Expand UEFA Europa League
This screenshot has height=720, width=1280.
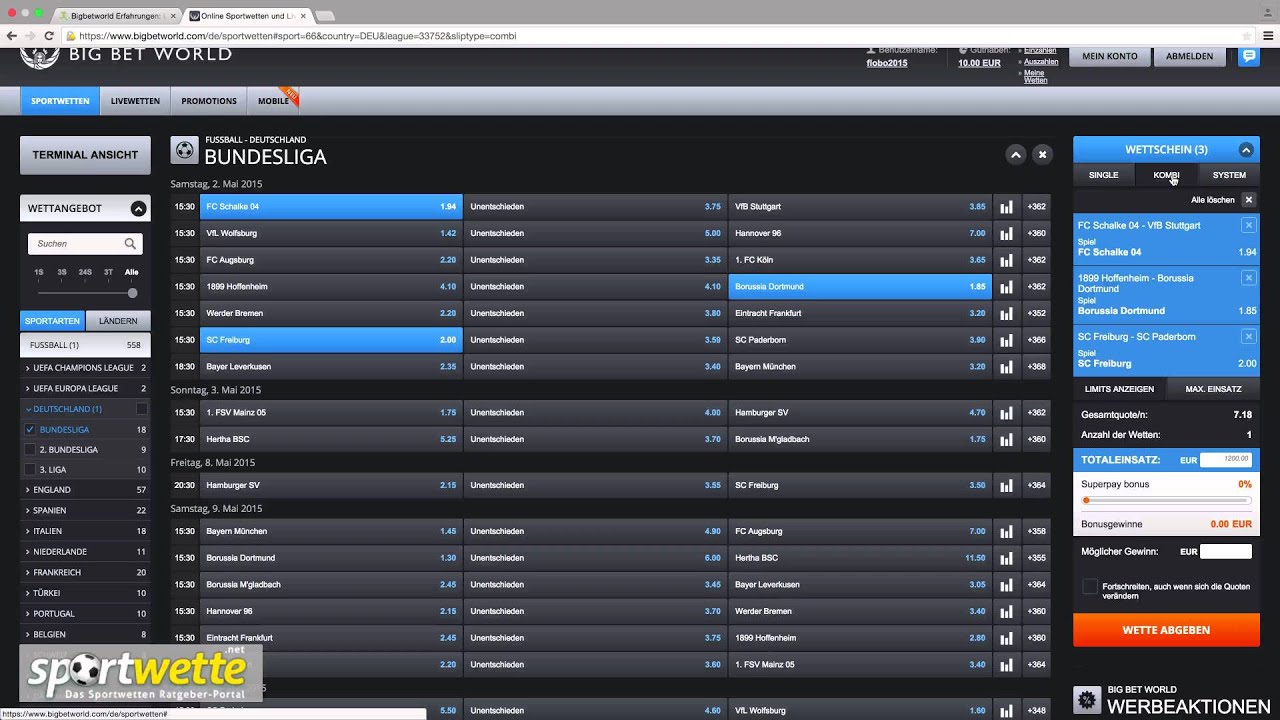pyautogui.click(x=85, y=388)
